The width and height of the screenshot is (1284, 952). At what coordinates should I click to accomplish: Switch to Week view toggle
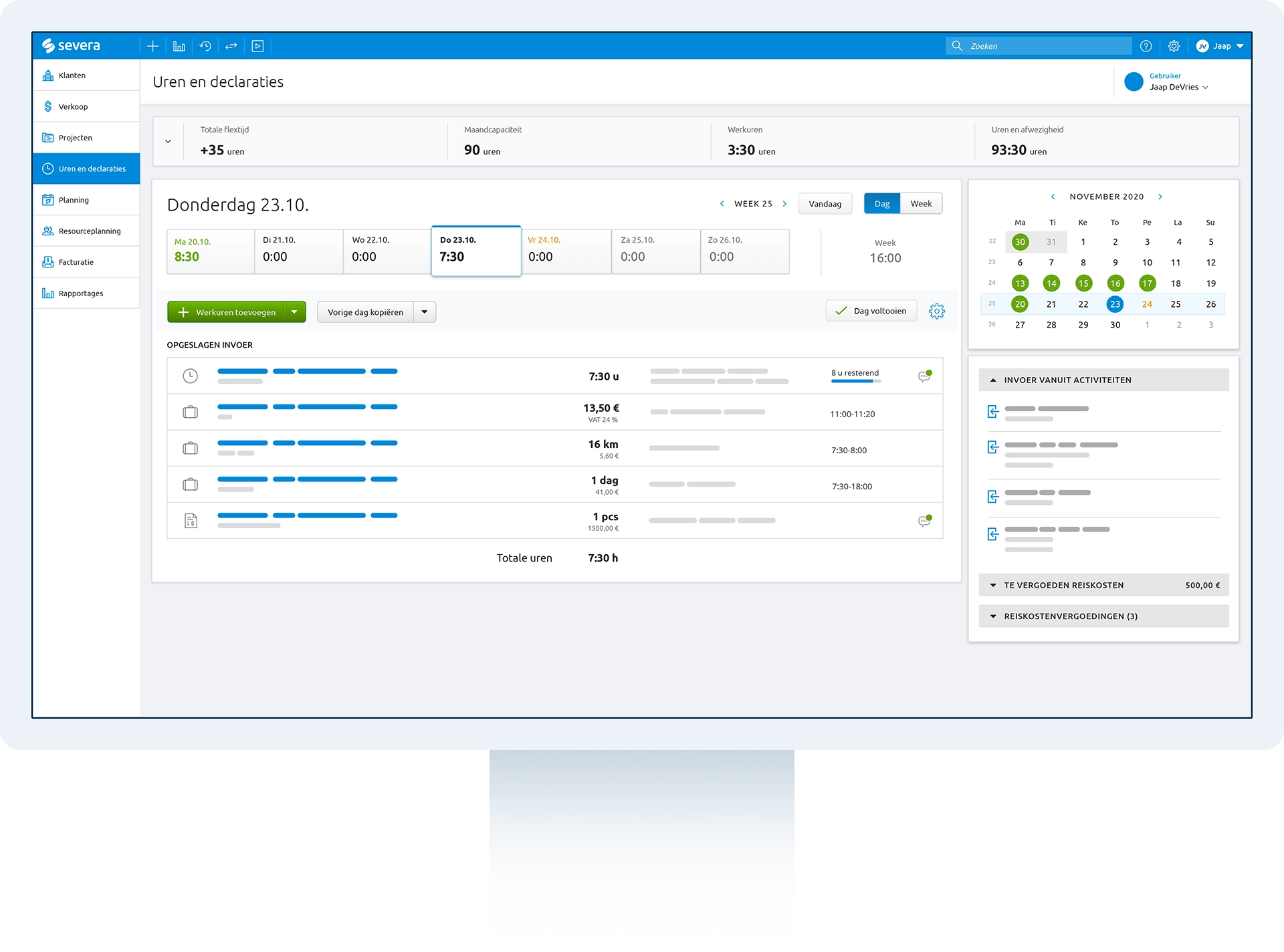tap(921, 204)
